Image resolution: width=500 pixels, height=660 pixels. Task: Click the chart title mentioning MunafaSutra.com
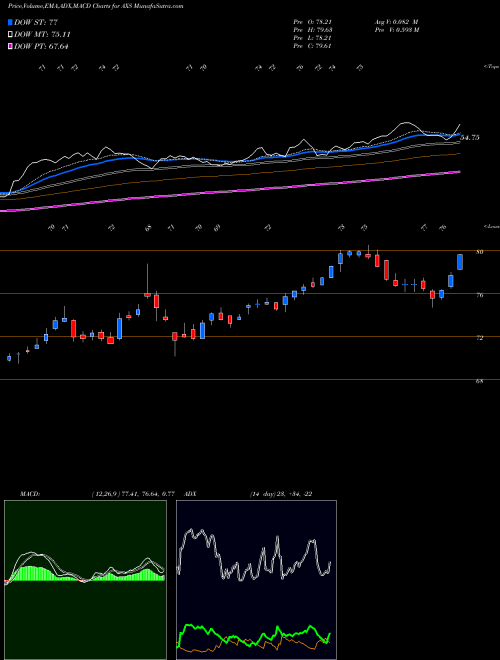pos(96,7)
